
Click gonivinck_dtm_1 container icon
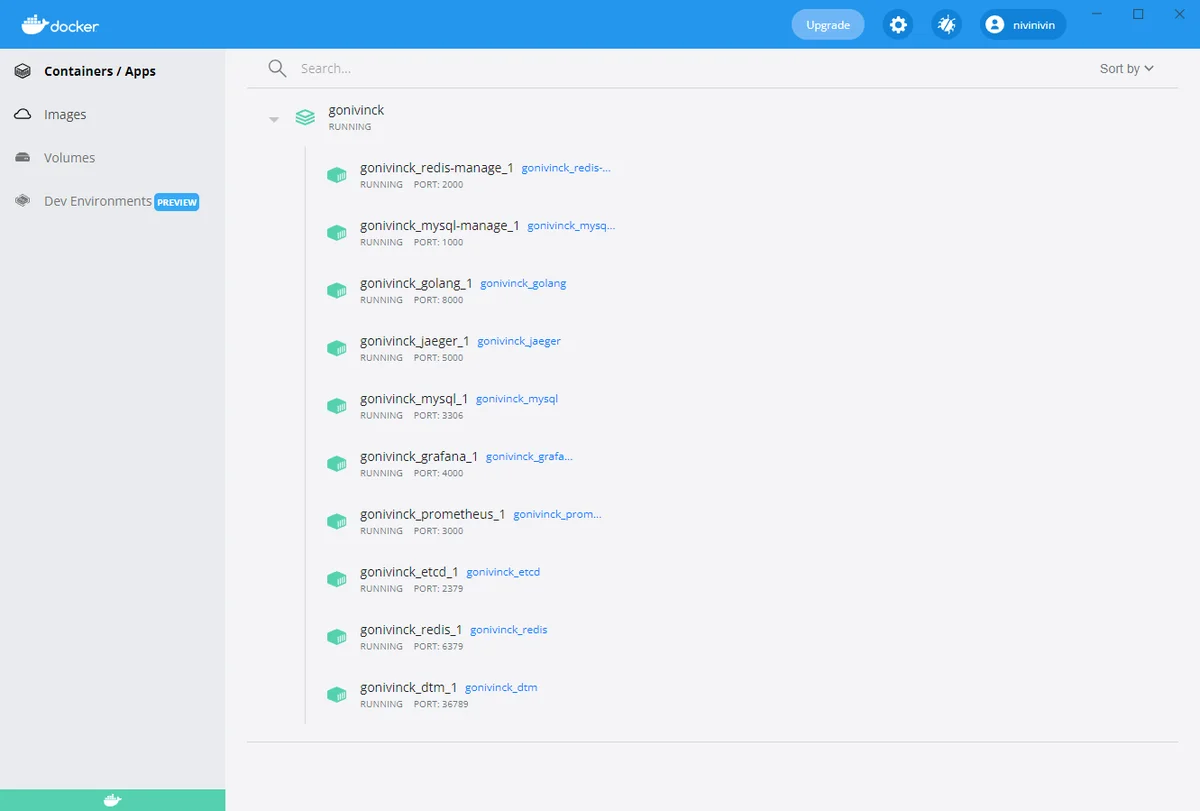pos(337,694)
